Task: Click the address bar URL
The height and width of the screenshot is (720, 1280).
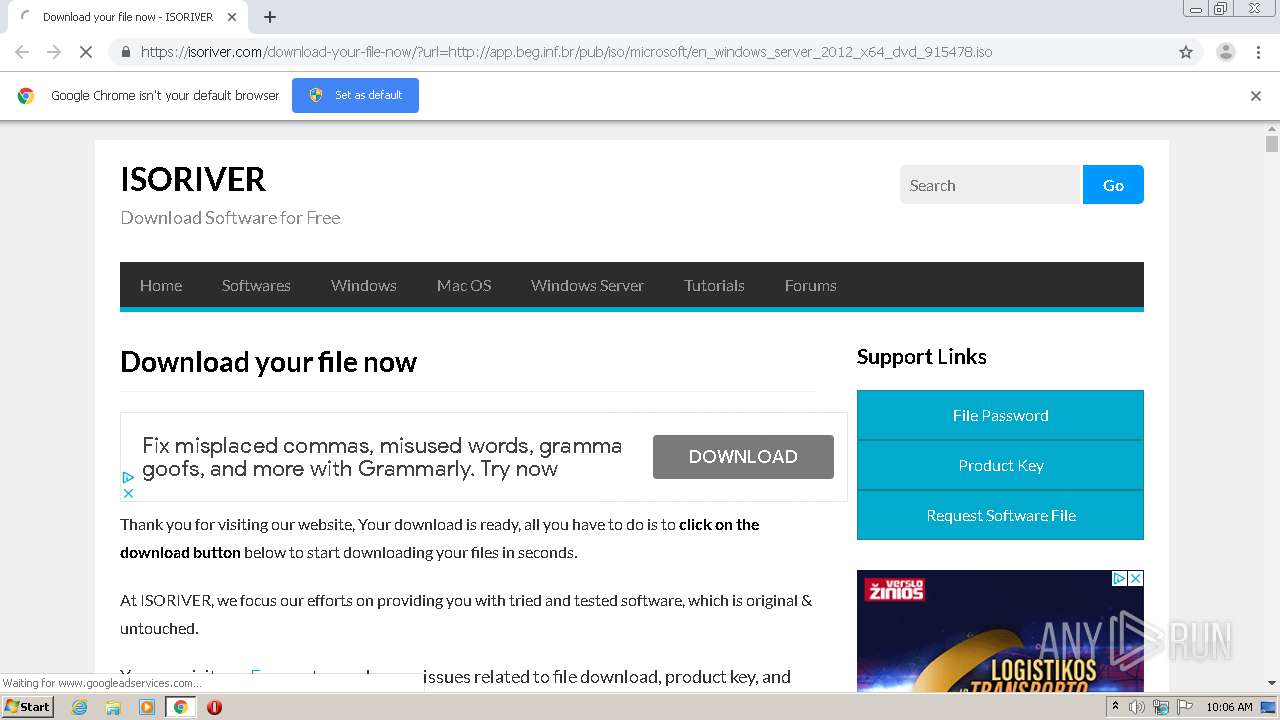Action: pyautogui.click(x=566, y=52)
